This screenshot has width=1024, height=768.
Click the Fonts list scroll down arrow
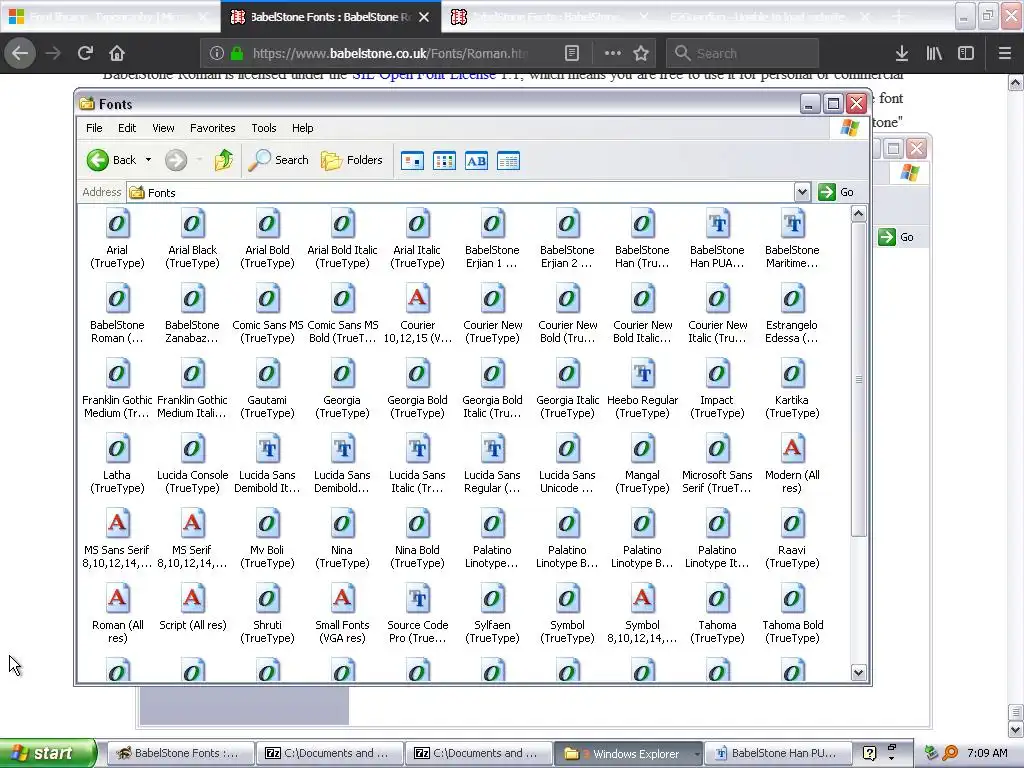(859, 673)
